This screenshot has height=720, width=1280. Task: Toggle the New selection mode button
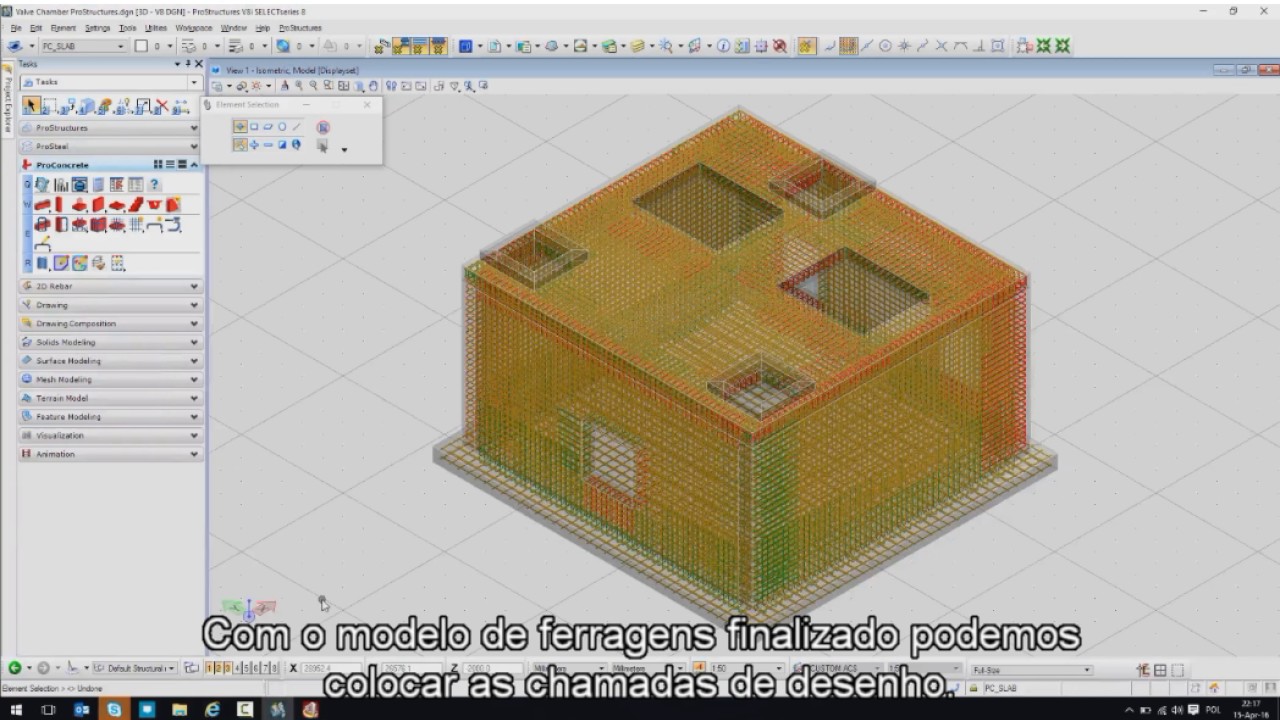pyautogui.click(x=240, y=145)
